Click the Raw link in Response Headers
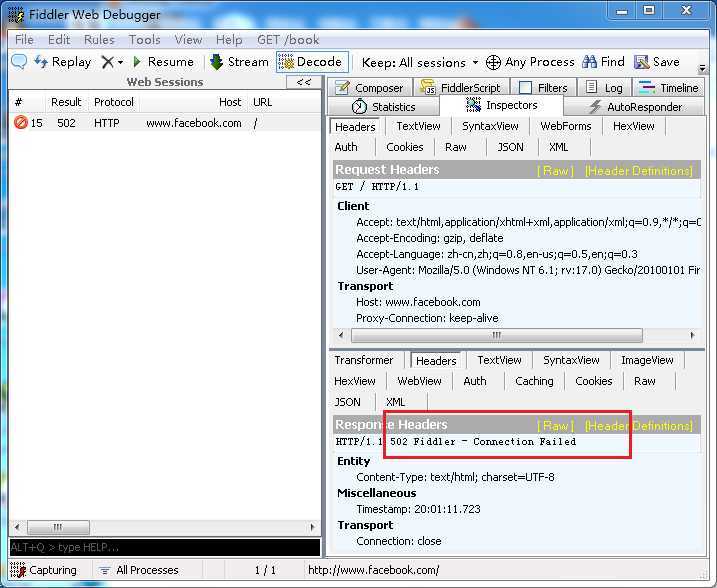This screenshot has width=717, height=588. [x=555, y=426]
